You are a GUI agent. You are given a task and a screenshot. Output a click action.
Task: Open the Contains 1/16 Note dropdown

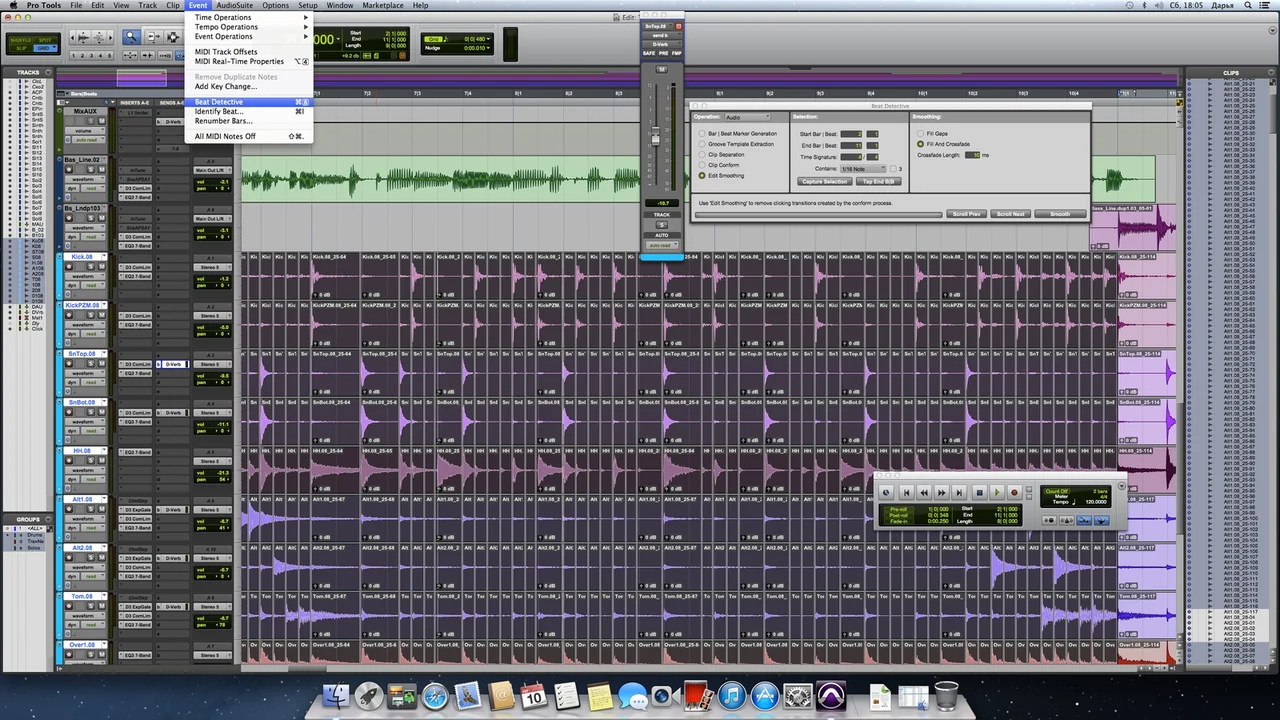863,169
